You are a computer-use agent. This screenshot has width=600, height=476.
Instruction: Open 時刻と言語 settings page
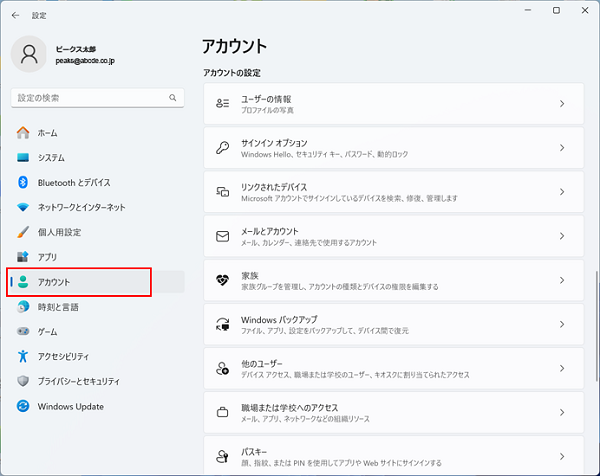click(60, 307)
